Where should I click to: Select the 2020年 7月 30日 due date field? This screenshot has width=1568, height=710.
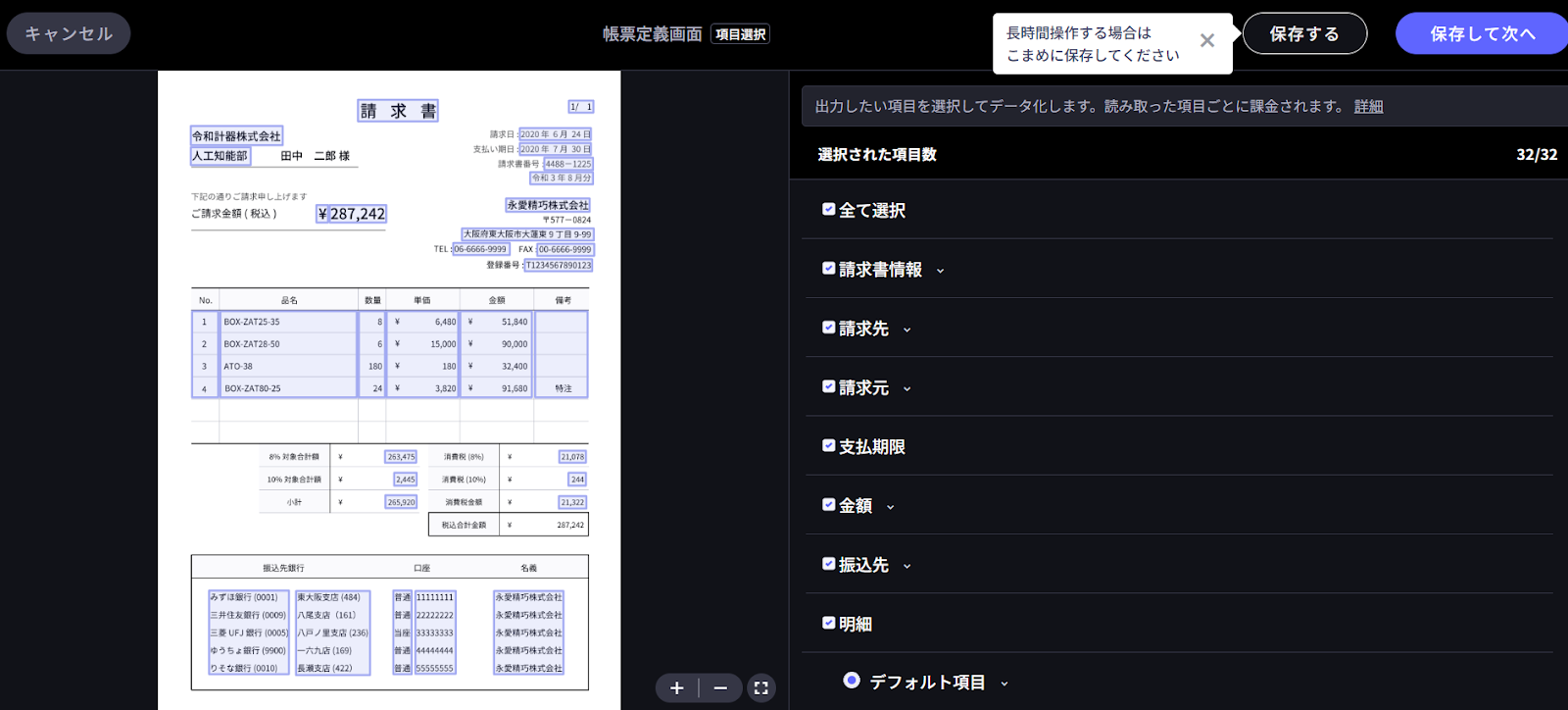pos(556,149)
